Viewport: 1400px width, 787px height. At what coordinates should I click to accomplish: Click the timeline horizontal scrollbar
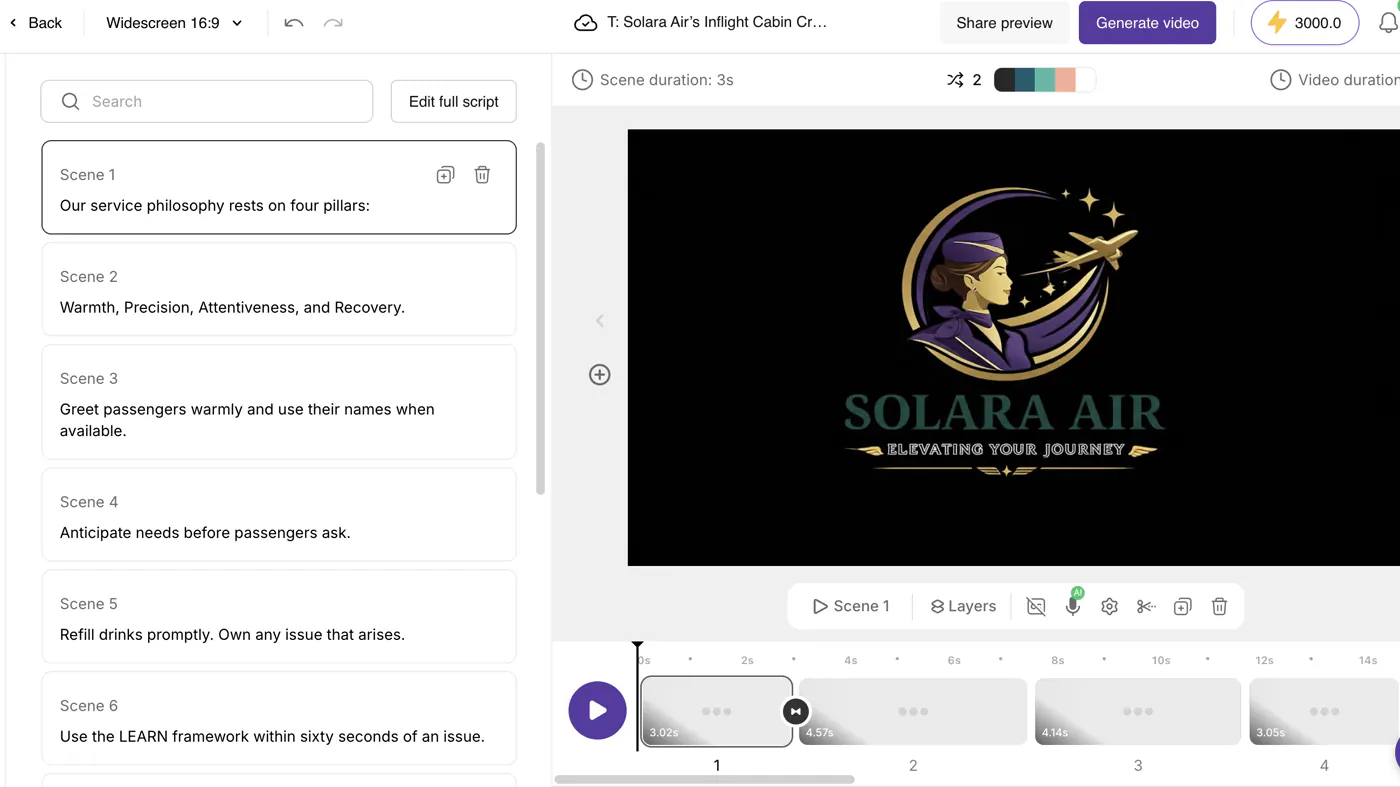click(704, 779)
